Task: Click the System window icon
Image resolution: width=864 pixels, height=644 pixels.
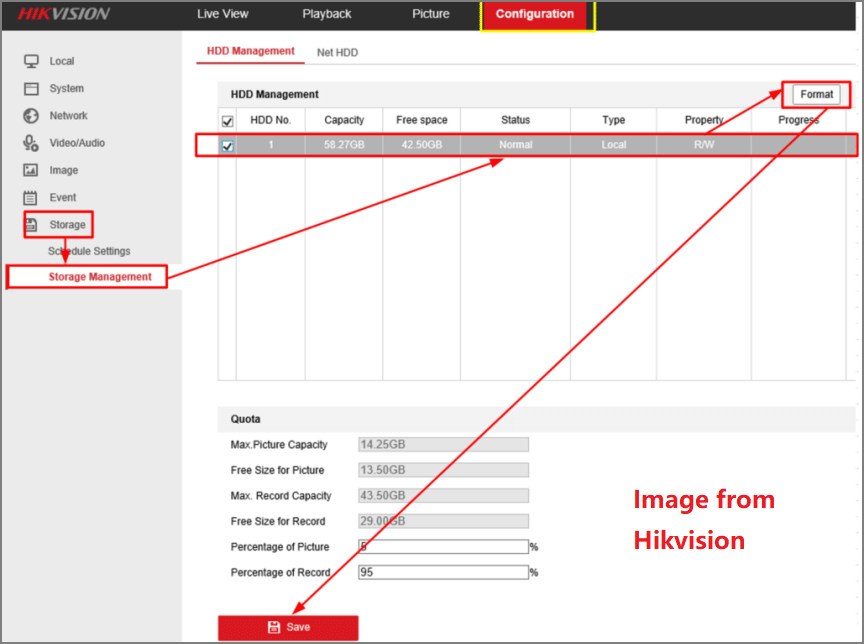Action: coord(31,88)
